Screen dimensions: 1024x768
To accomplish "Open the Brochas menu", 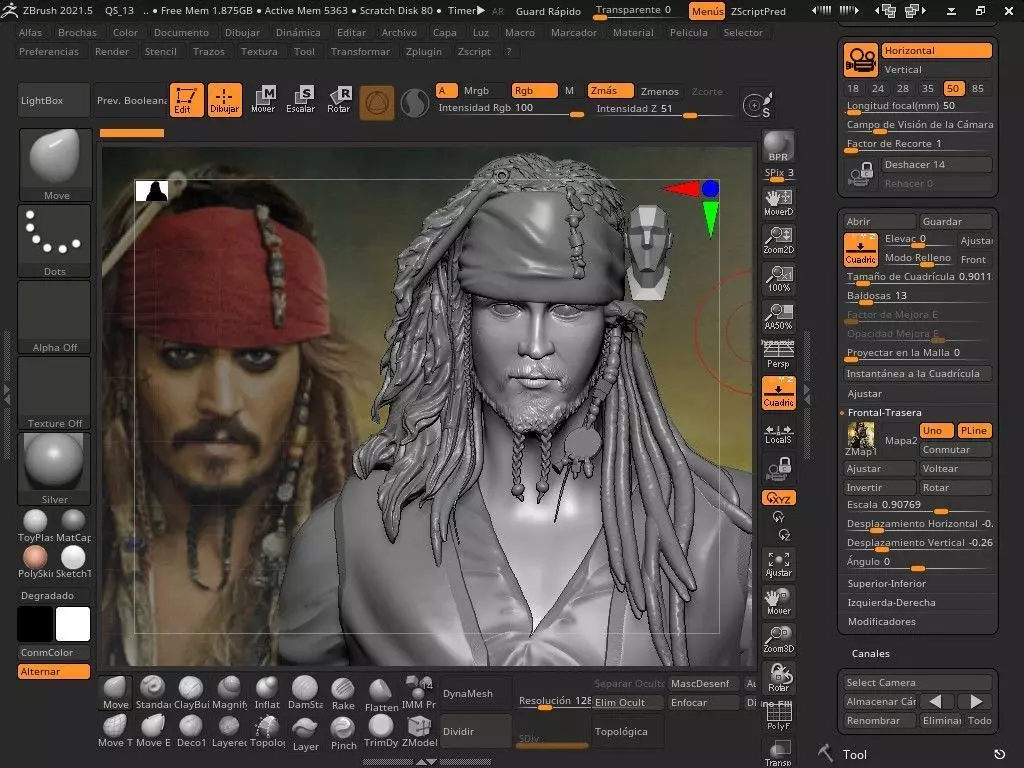I will 77,32.
